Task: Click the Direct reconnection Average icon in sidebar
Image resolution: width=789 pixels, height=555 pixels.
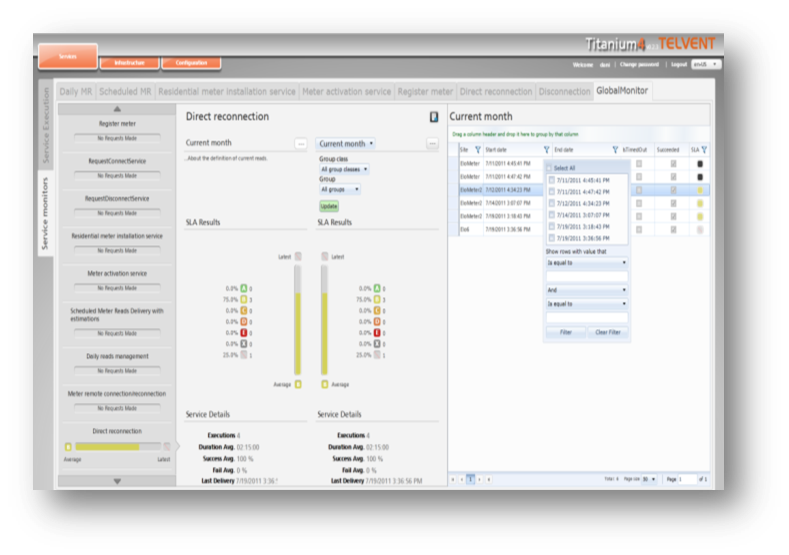Action: (68, 447)
